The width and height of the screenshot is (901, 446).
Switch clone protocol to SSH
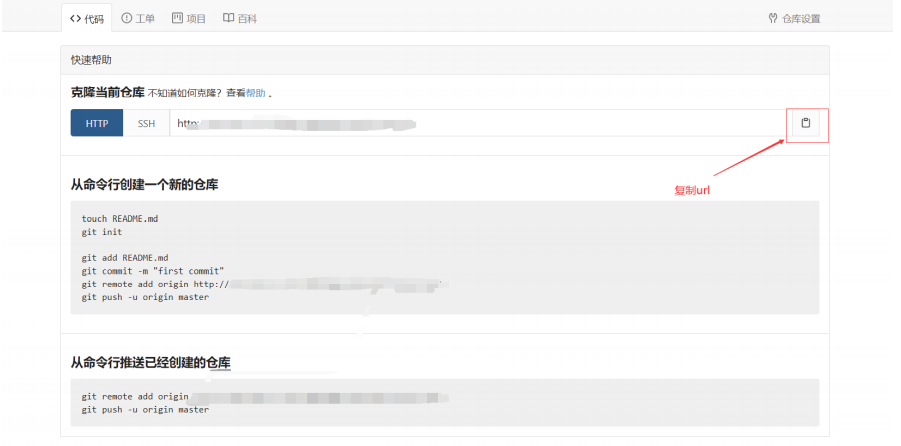(x=147, y=123)
